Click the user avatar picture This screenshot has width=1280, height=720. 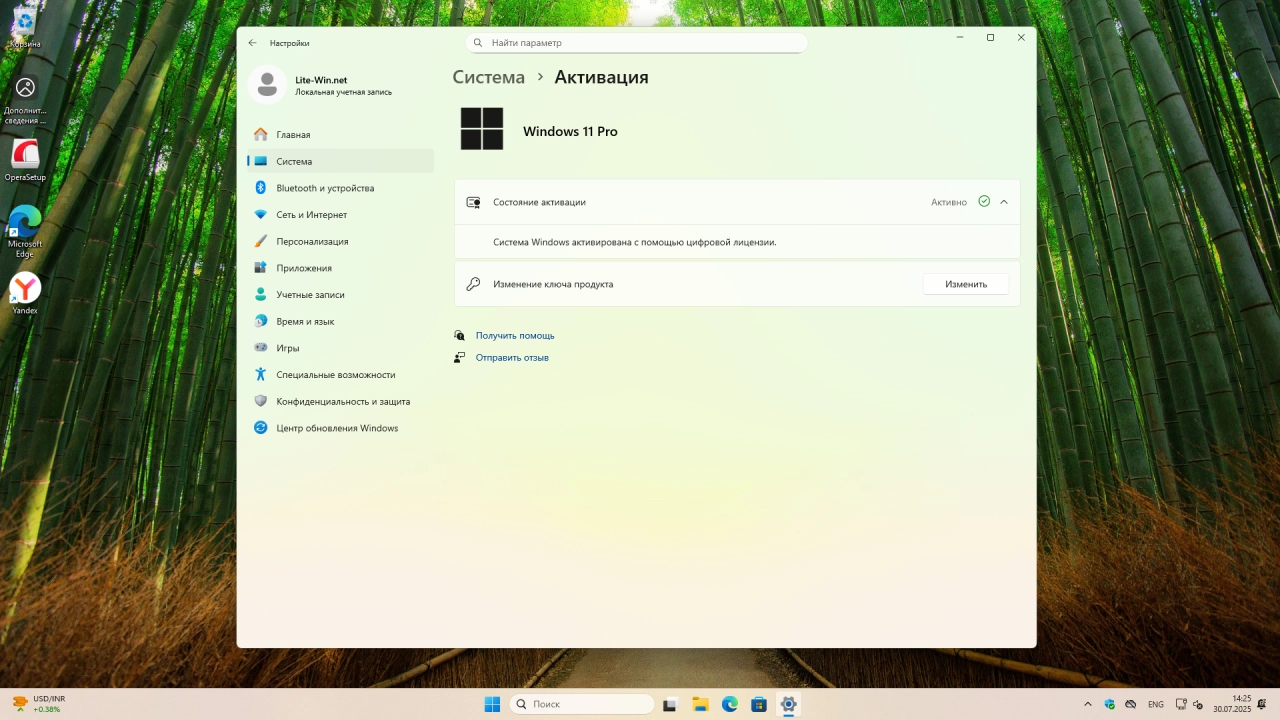(x=267, y=85)
